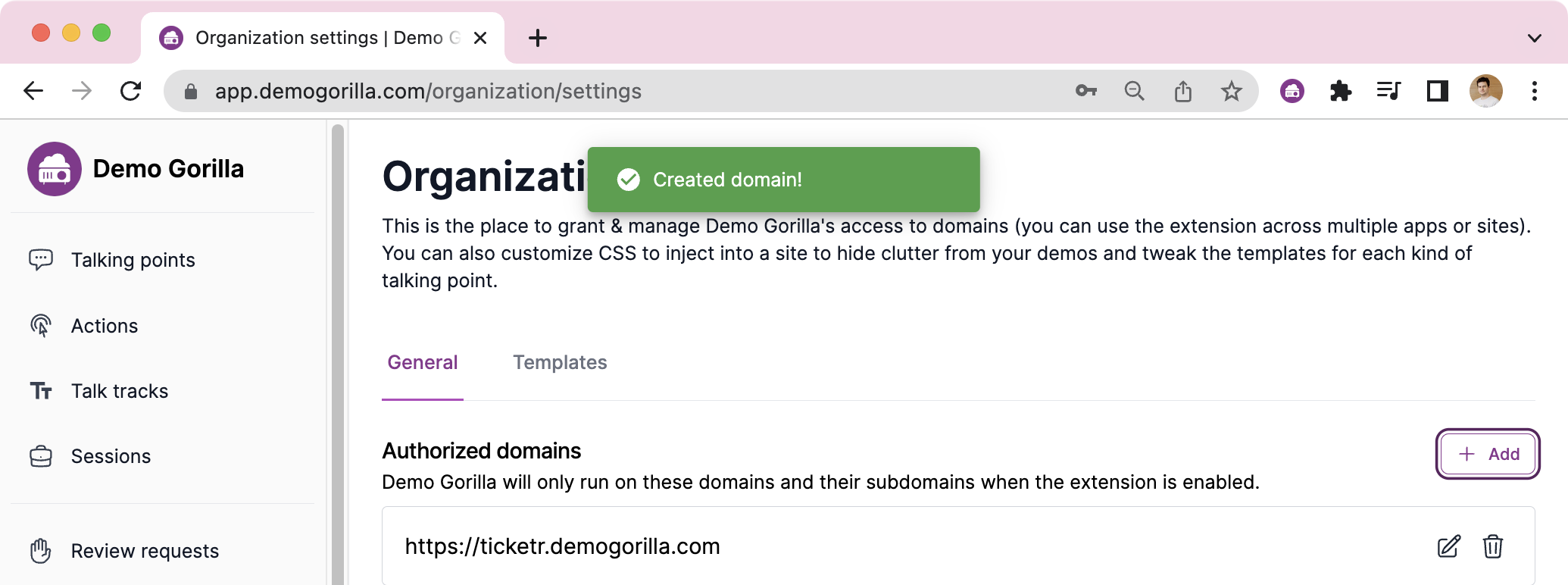Reload the current page
Screen dimensions: 1568x585
pyautogui.click(x=131, y=91)
